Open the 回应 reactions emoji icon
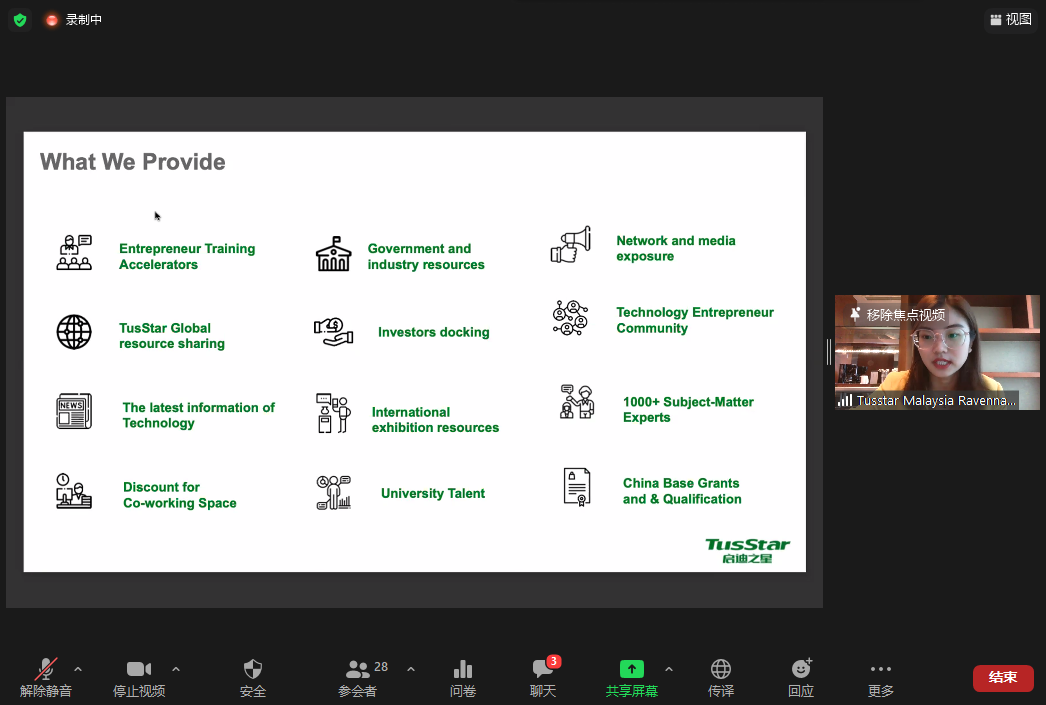Viewport: 1046px width, 705px height. [801, 678]
